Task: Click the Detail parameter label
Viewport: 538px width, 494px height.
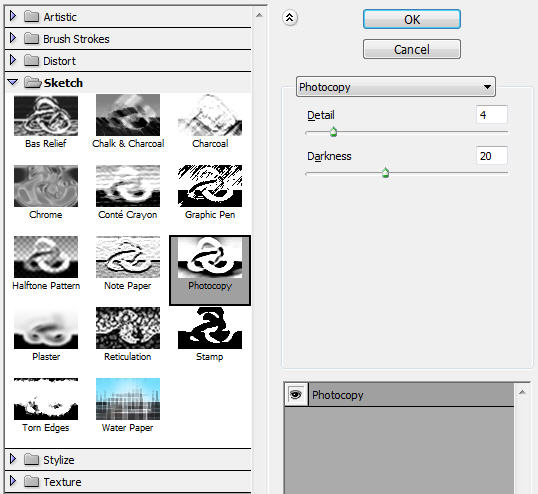Action: pos(321,115)
